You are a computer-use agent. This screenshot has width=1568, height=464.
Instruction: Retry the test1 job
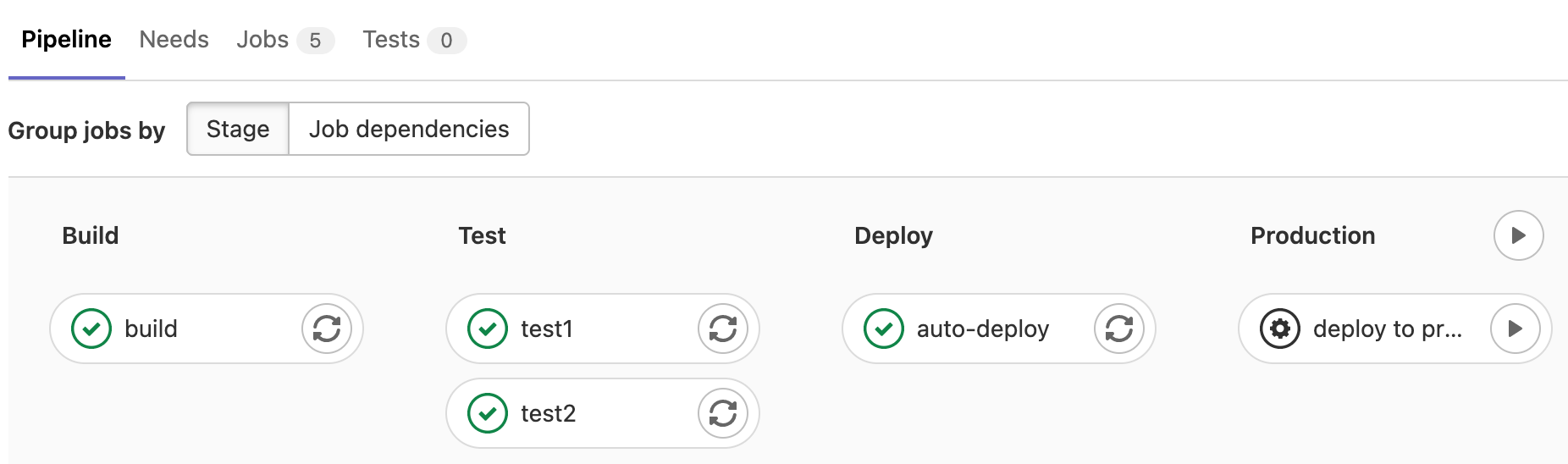click(723, 329)
